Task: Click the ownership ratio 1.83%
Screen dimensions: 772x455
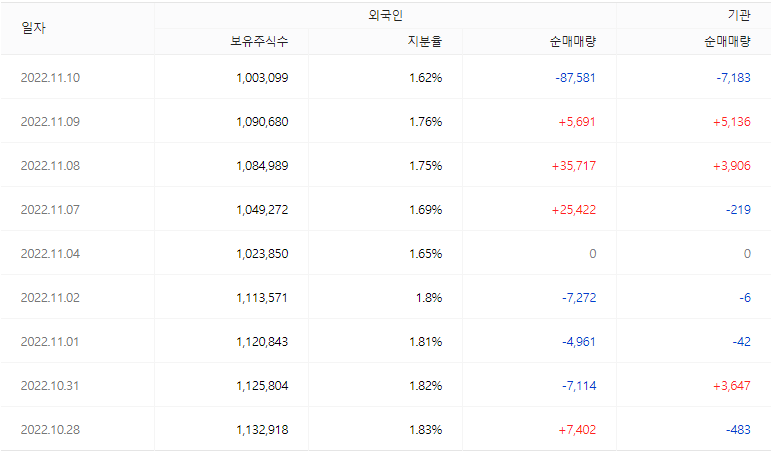Action: pos(425,430)
